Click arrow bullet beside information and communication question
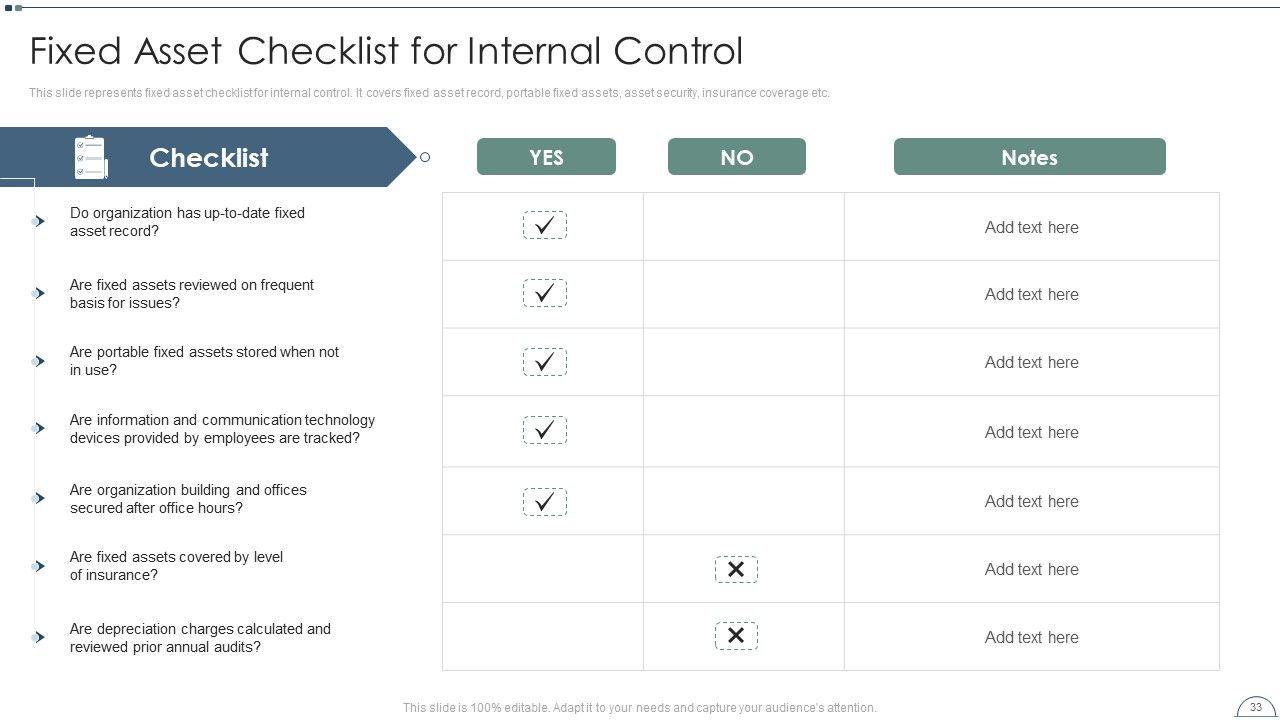This screenshot has height=720, width=1280. point(38,428)
